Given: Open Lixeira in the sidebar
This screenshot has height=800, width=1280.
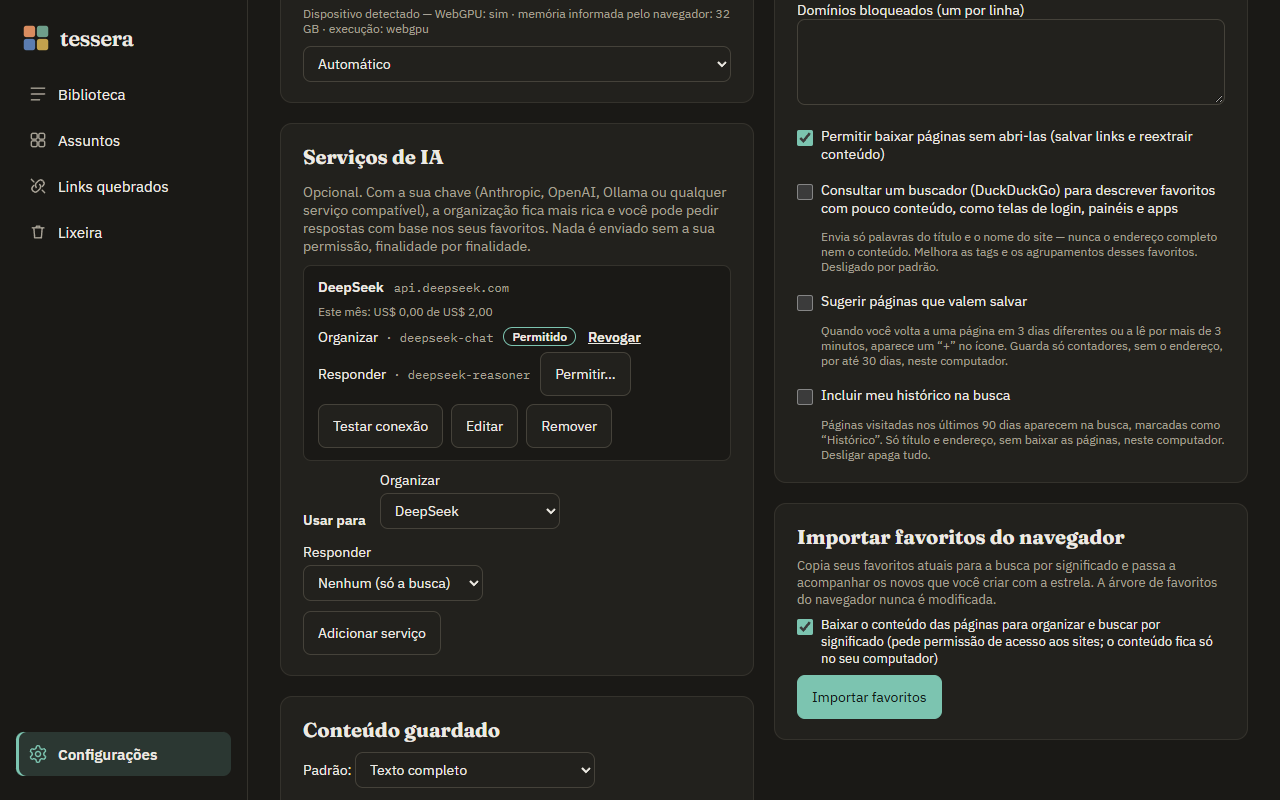Looking at the screenshot, I should 123,233.
